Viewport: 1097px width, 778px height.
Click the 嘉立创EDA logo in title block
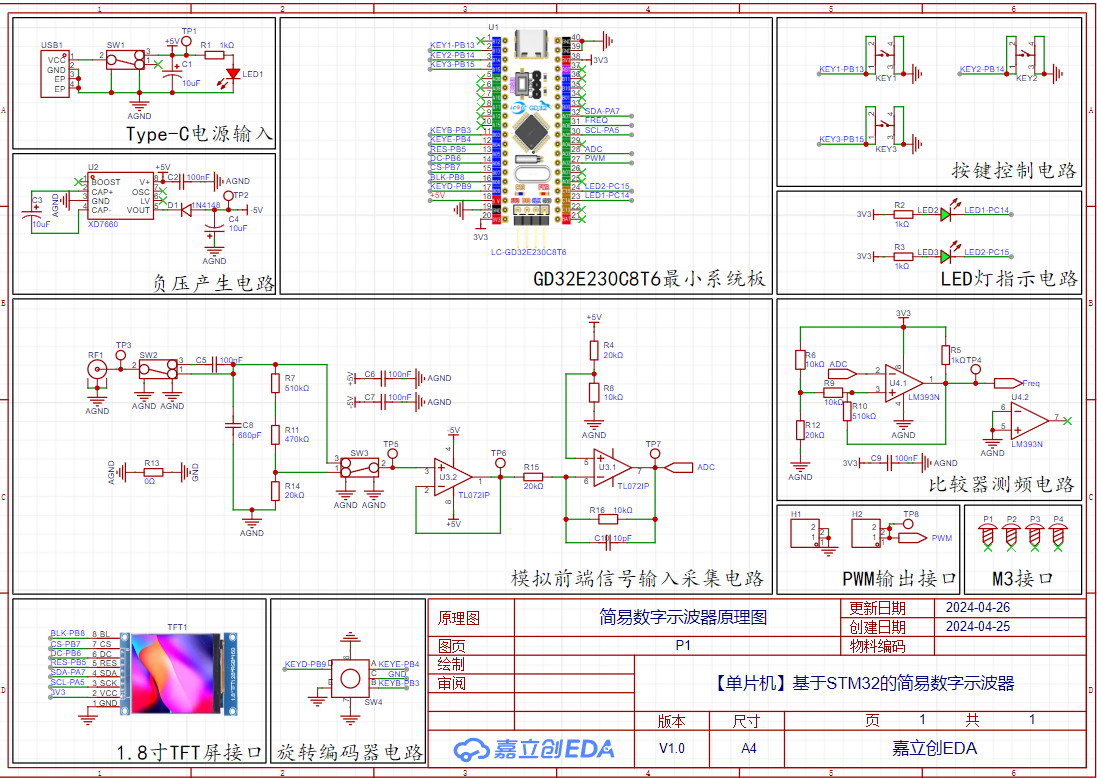pos(534,749)
